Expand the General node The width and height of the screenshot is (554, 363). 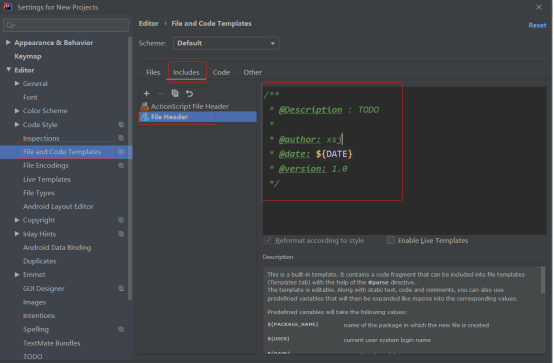tap(17, 83)
